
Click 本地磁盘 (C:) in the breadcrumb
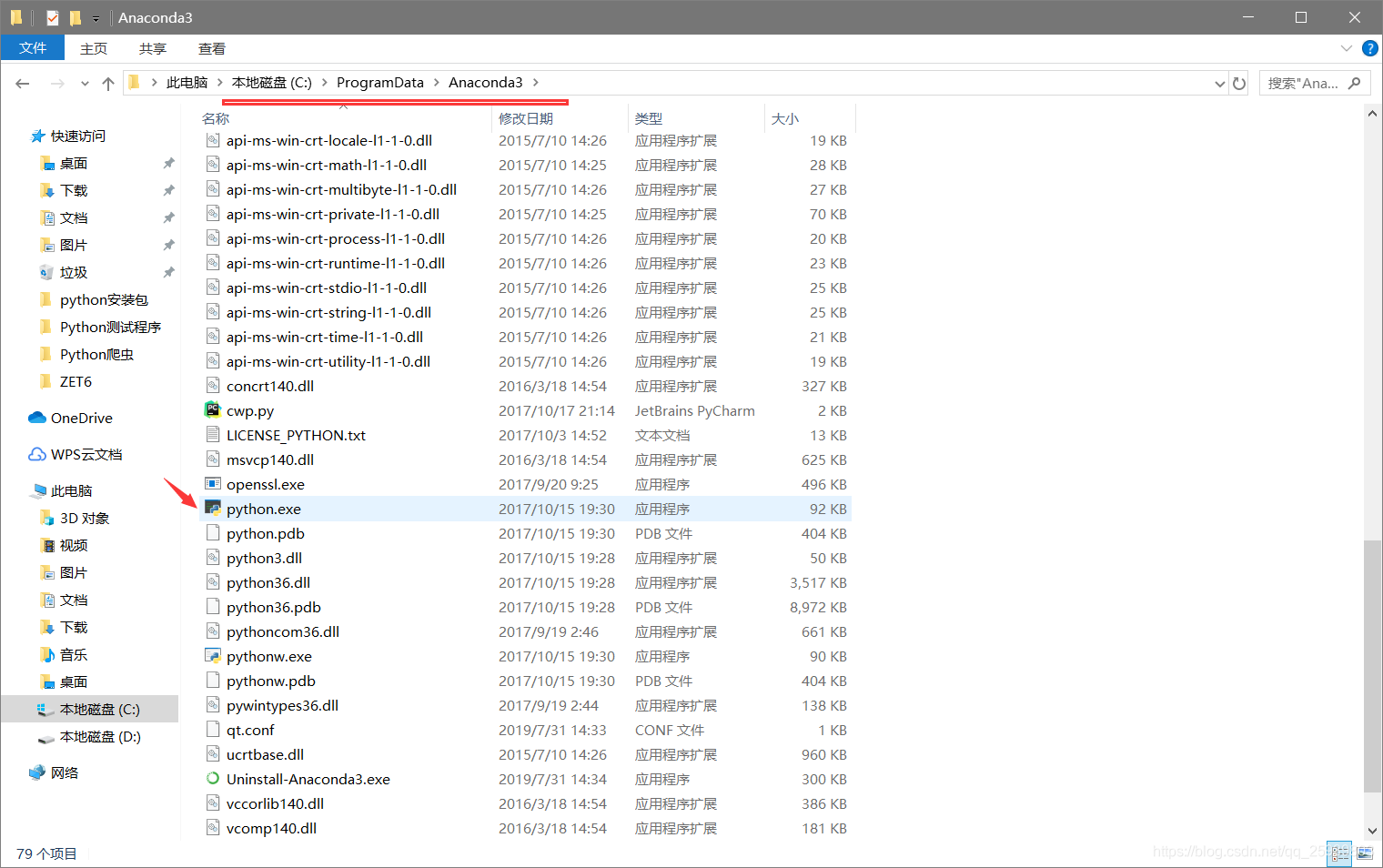coord(271,83)
